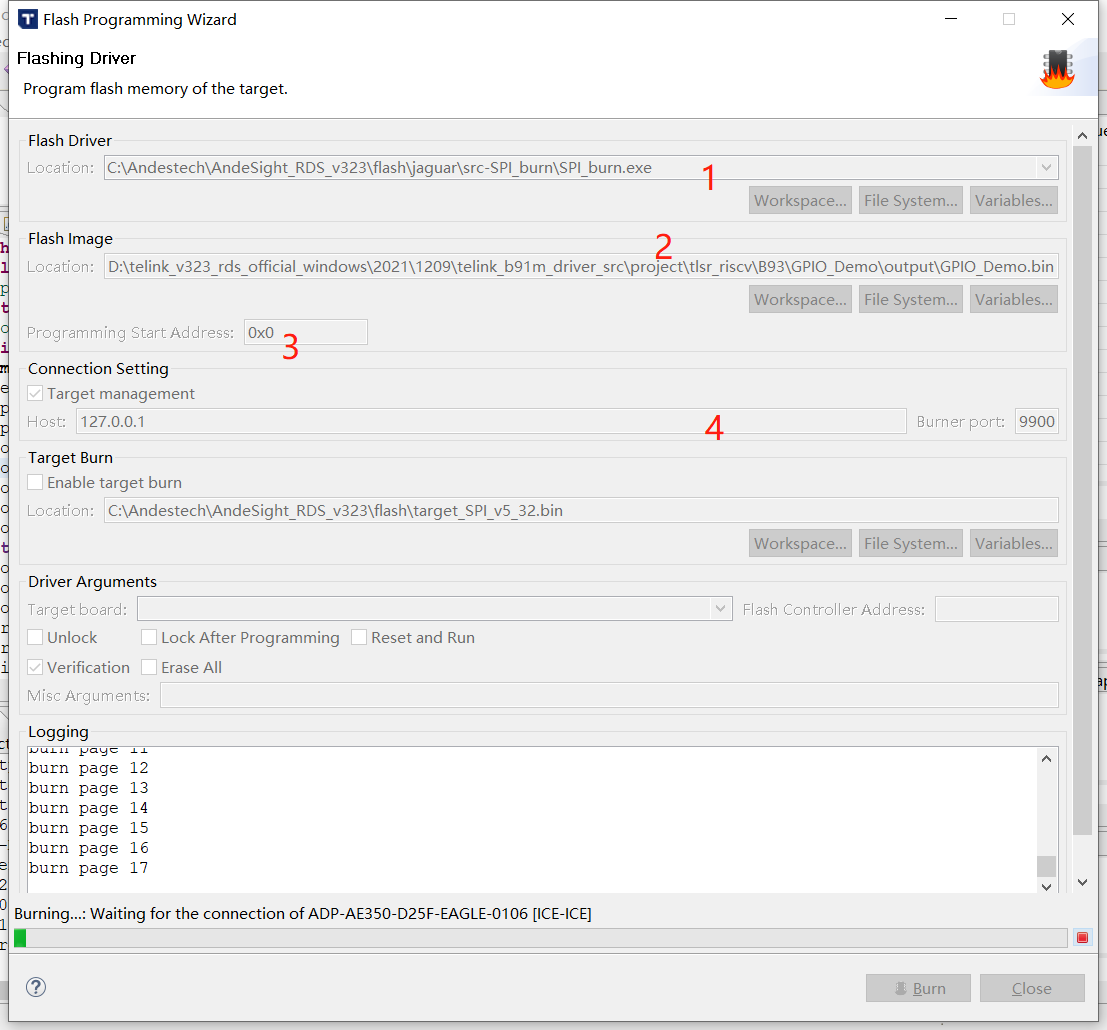Click Flash Image Variables button
The image size is (1107, 1030).
pyautogui.click(x=1014, y=299)
